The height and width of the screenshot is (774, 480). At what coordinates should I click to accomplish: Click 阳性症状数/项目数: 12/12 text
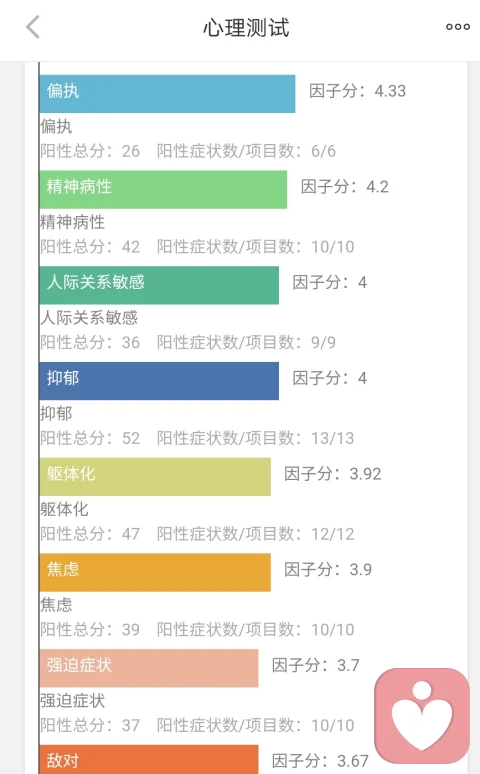tap(255, 534)
